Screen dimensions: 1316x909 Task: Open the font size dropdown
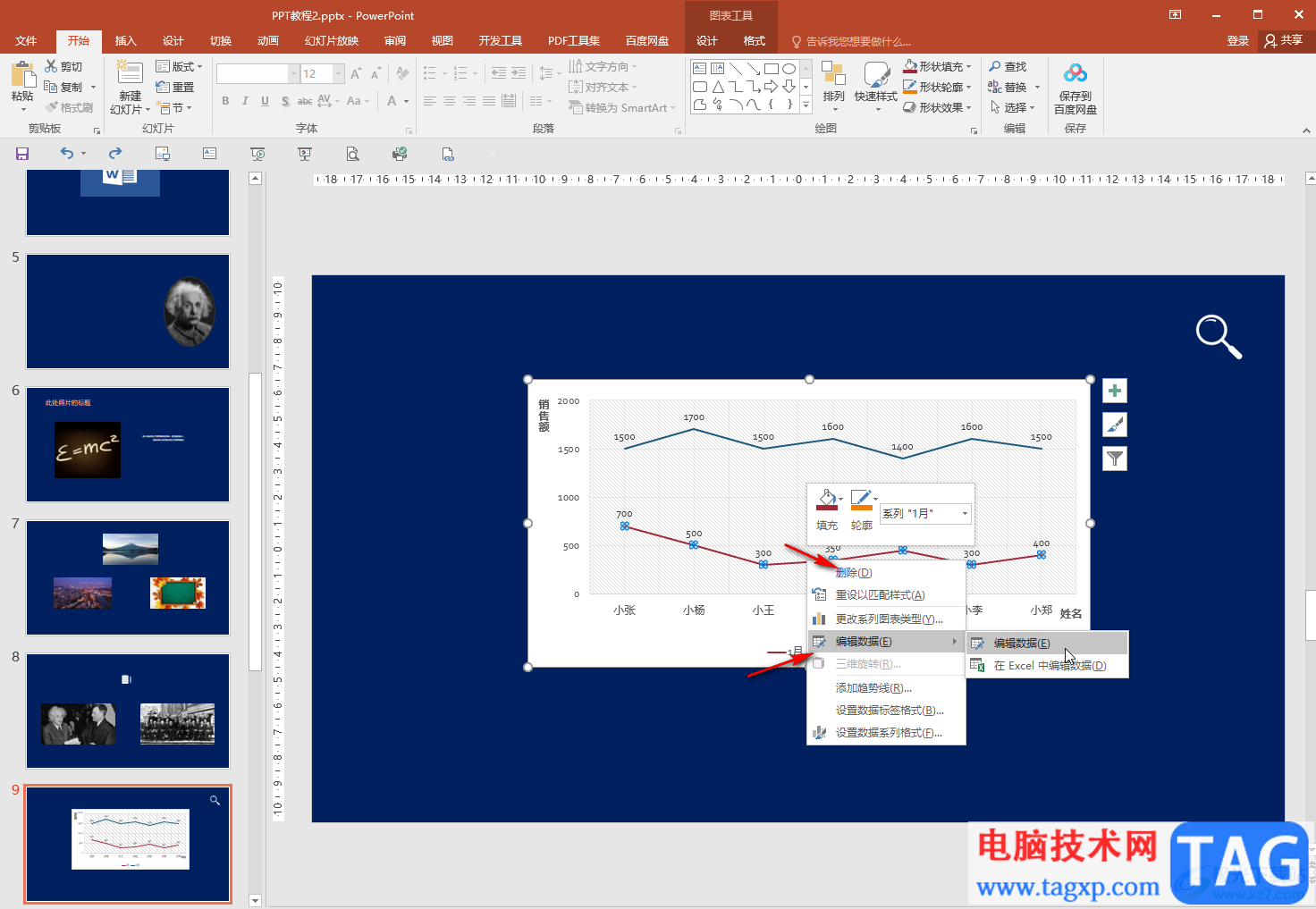coord(339,74)
